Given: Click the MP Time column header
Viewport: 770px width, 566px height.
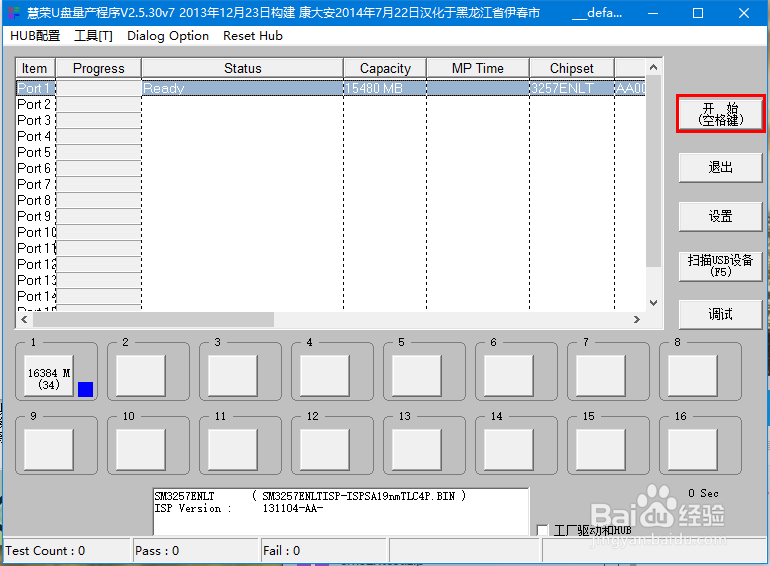Looking at the screenshot, I should 478,68.
